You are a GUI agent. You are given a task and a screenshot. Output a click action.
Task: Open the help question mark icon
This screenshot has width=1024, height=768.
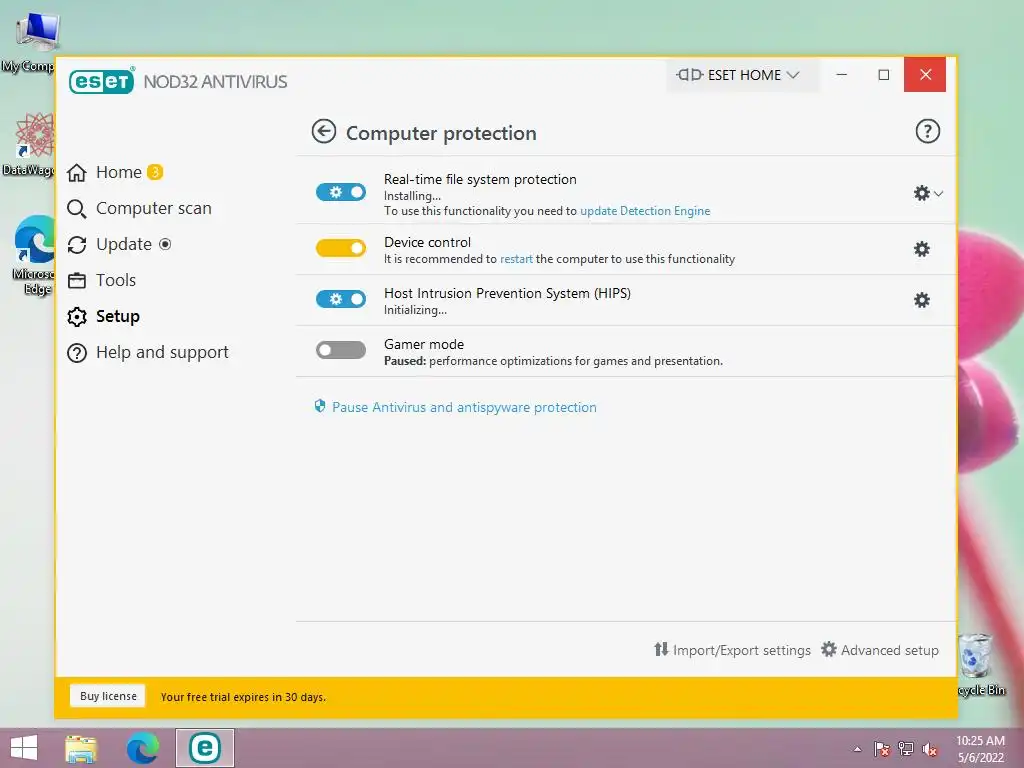pos(927,131)
